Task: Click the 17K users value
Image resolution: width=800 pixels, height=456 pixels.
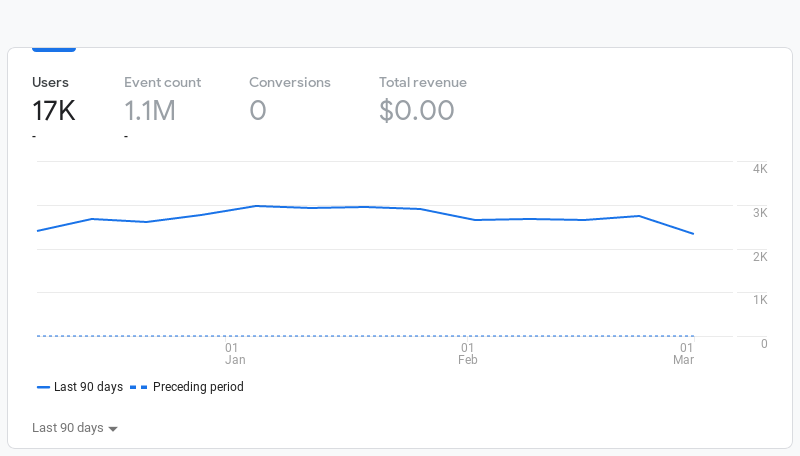Action: 54,111
